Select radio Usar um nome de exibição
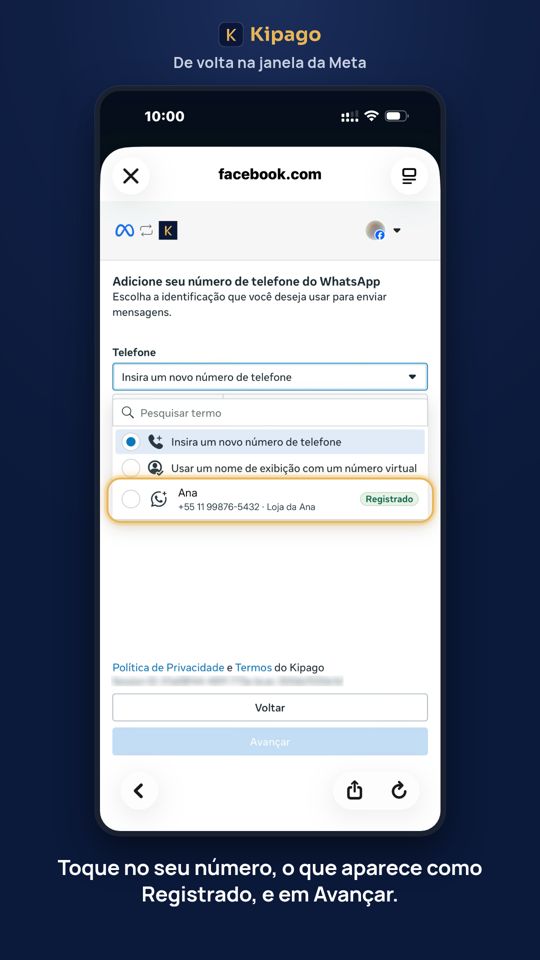This screenshot has height=960, width=540. click(130, 468)
